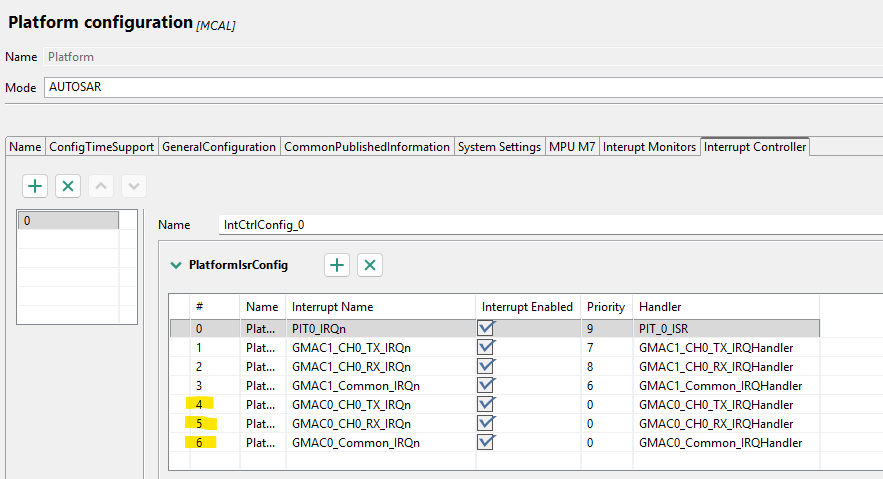Uncheck Interrupt Enabled for PIT0_IRQn

coord(486,328)
